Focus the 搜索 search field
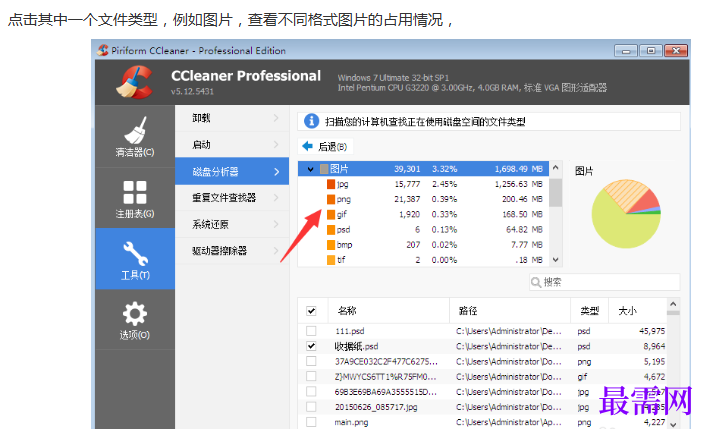Image resolution: width=711 pixels, height=432 pixels. [604, 282]
